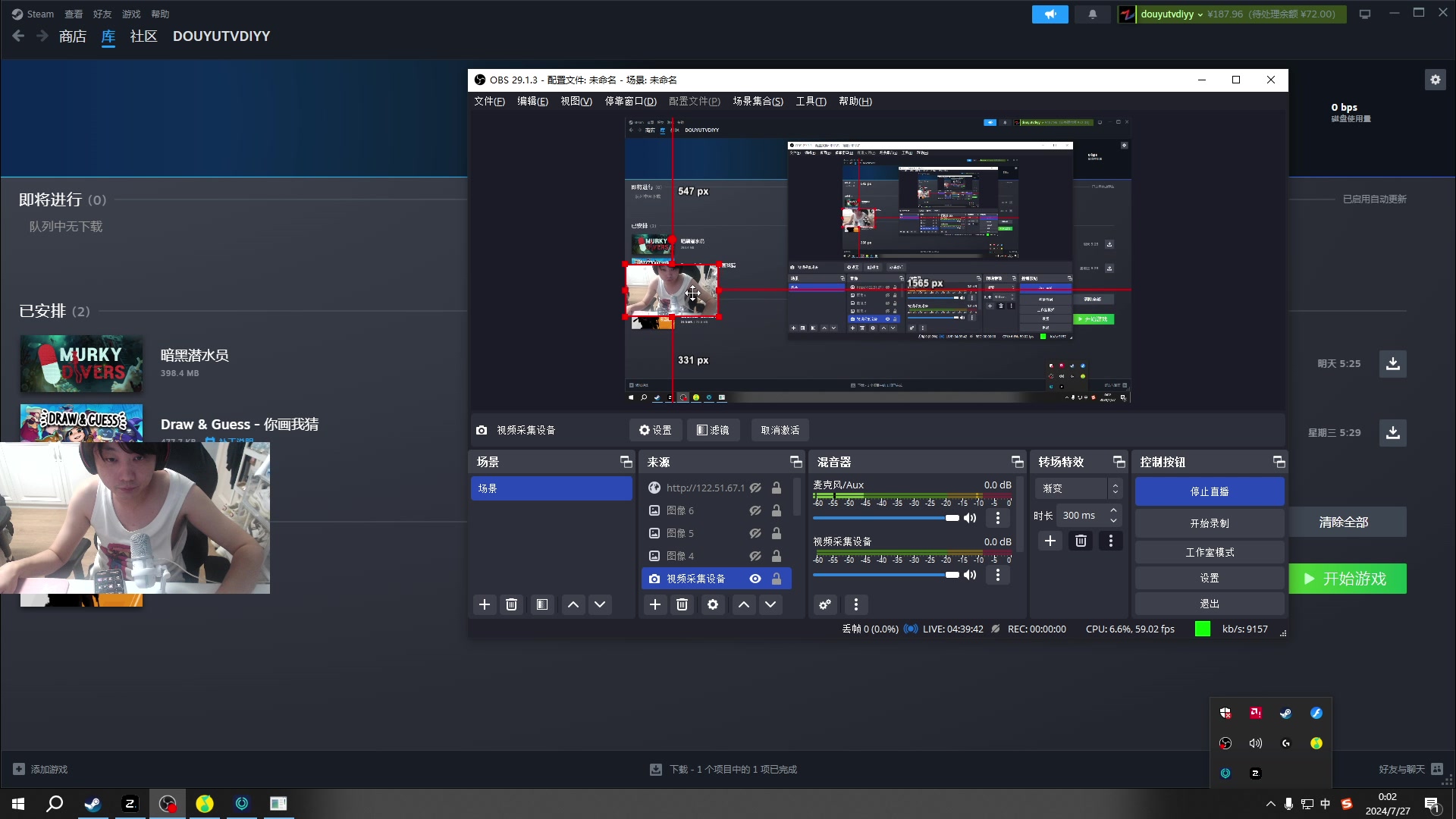The image size is (1456, 819).
Task: Open advanced audio properties gears icon
Action: (x=825, y=604)
